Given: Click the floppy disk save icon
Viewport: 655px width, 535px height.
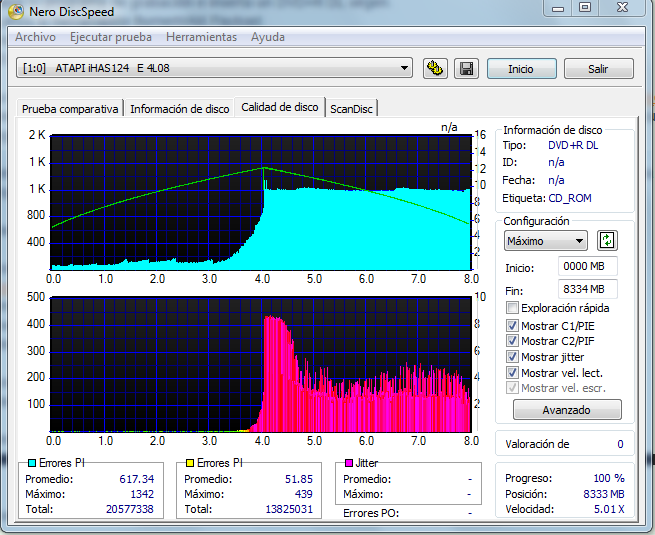Looking at the screenshot, I should click(465, 69).
